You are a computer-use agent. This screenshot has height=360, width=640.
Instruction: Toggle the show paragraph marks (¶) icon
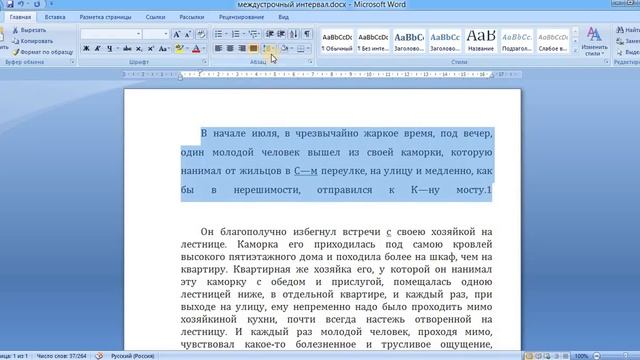click(307, 34)
